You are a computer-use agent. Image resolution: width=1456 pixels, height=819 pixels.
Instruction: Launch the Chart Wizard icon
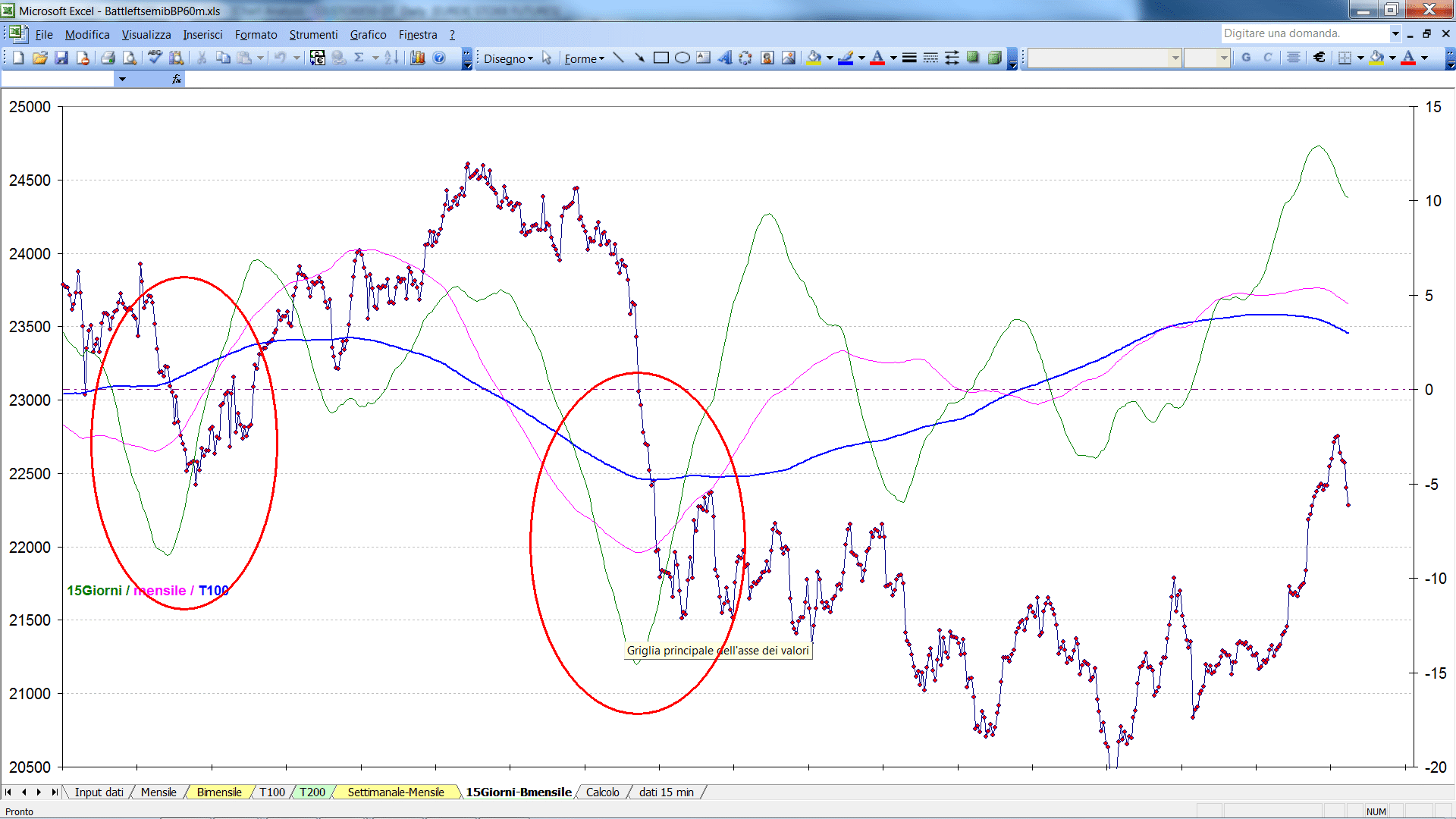pos(417,58)
